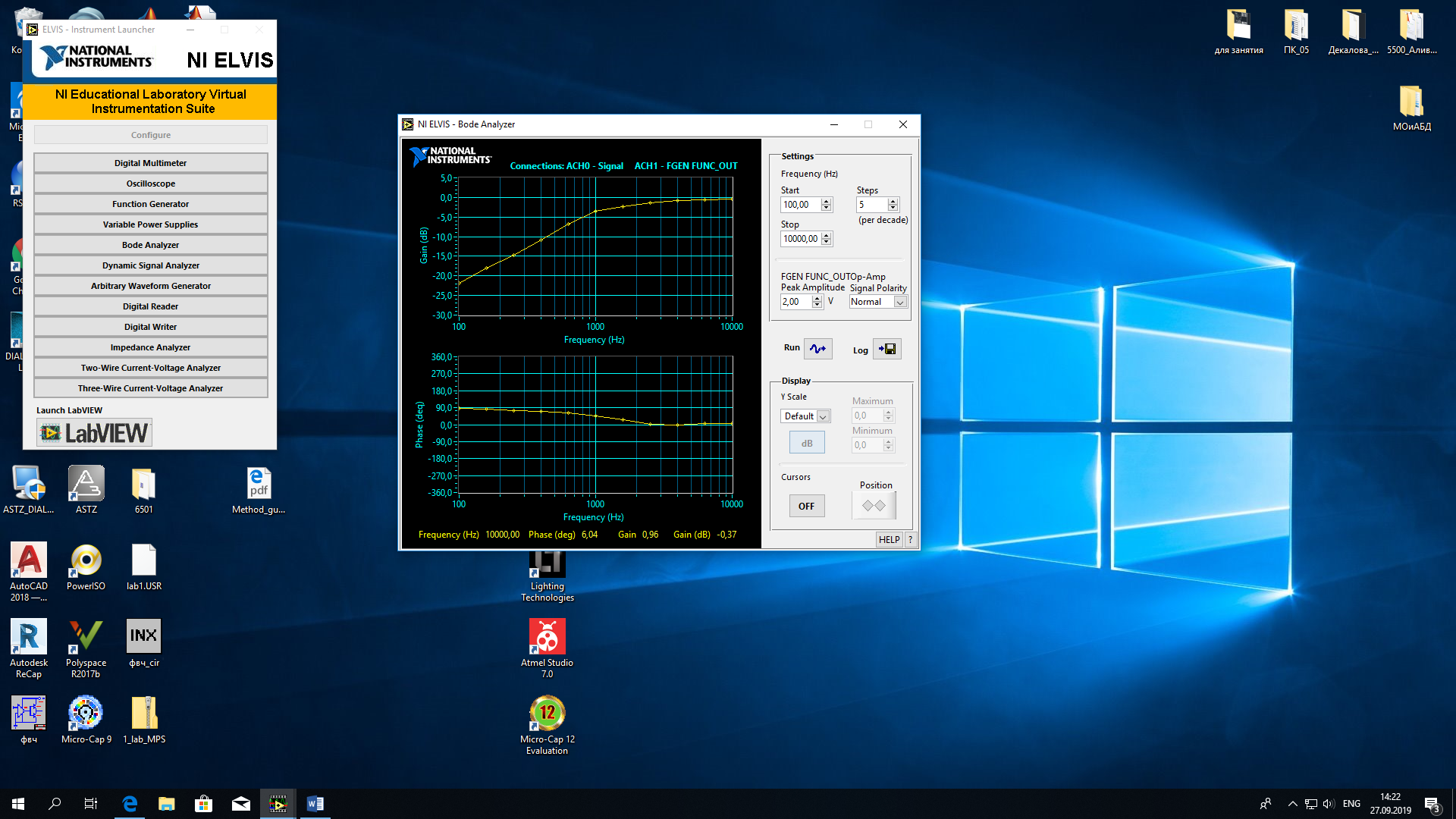This screenshot has height=819, width=1456.
Task: Select the PowerISO desktop icon
Action: pyautogui.click(x=86, y=567)
